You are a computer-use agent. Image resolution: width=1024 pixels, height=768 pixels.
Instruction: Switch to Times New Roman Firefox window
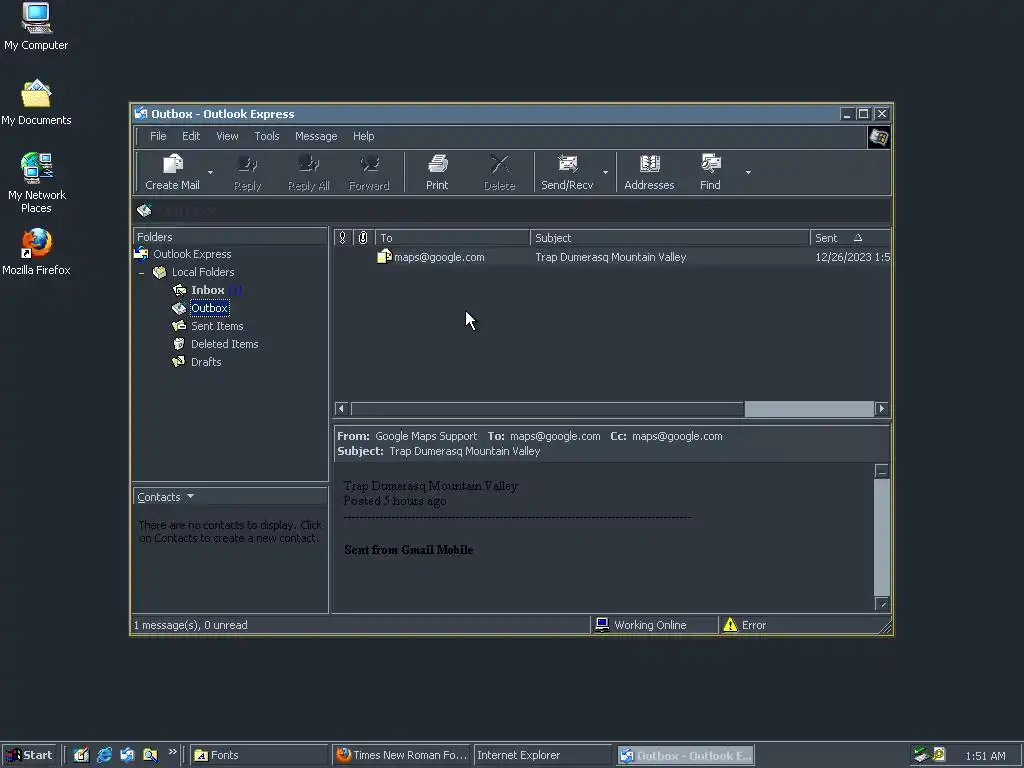[402, 755]
